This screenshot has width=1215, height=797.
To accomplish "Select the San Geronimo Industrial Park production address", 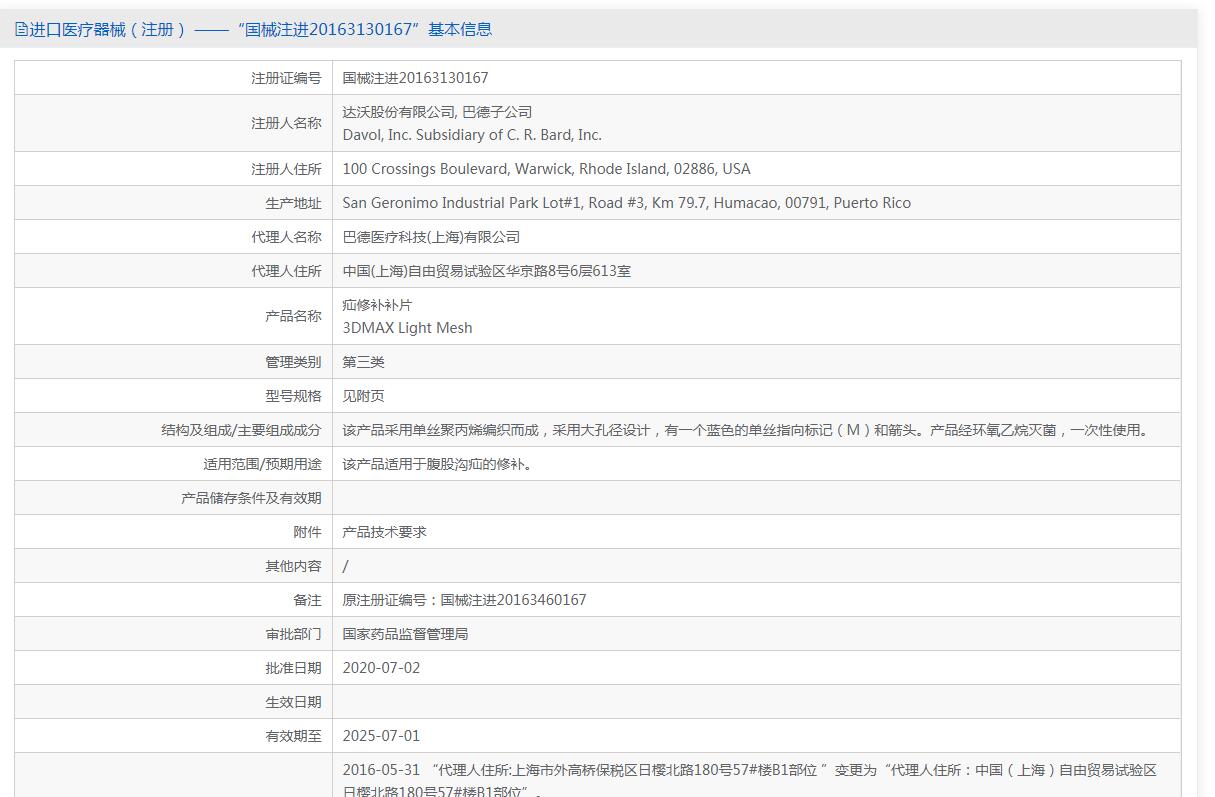I will (x=627, y=203).
